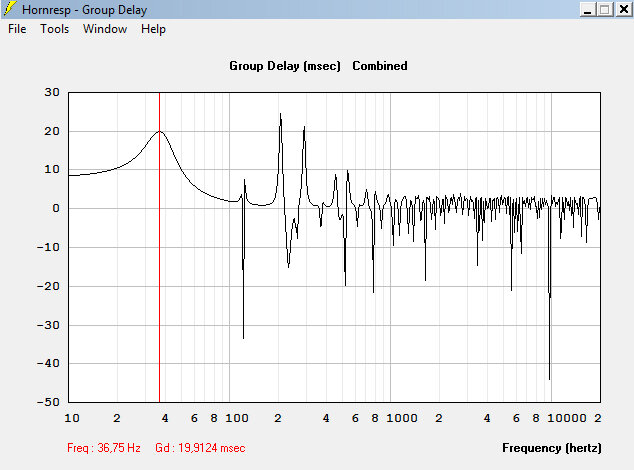The image size is (634, 470).
Task: Click the Gd : 19,9124 msec readout
Action: point(200,448)
